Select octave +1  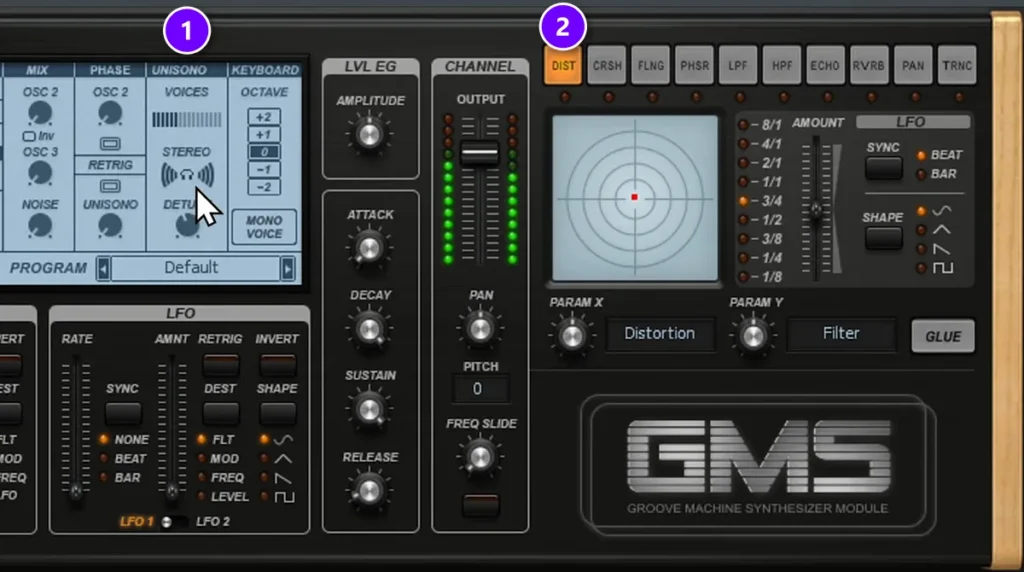[x=264, y=135]
